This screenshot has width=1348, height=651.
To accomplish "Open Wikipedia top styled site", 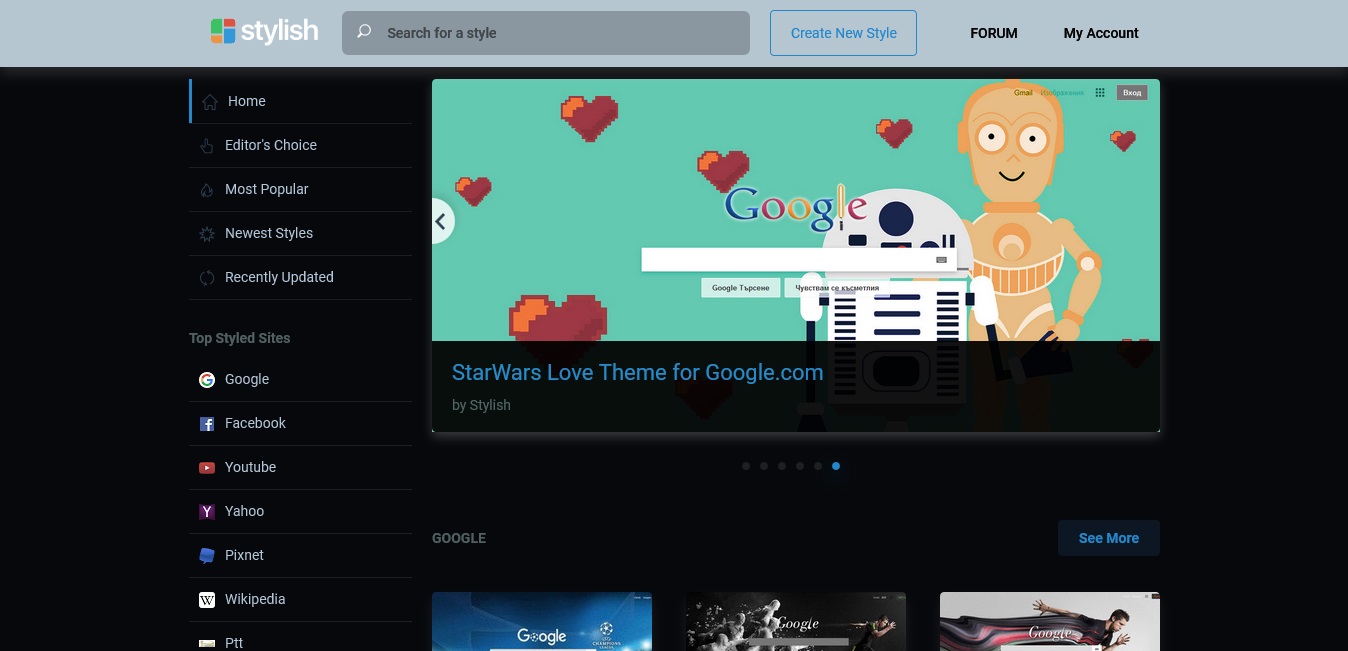I will click(301, 599).
